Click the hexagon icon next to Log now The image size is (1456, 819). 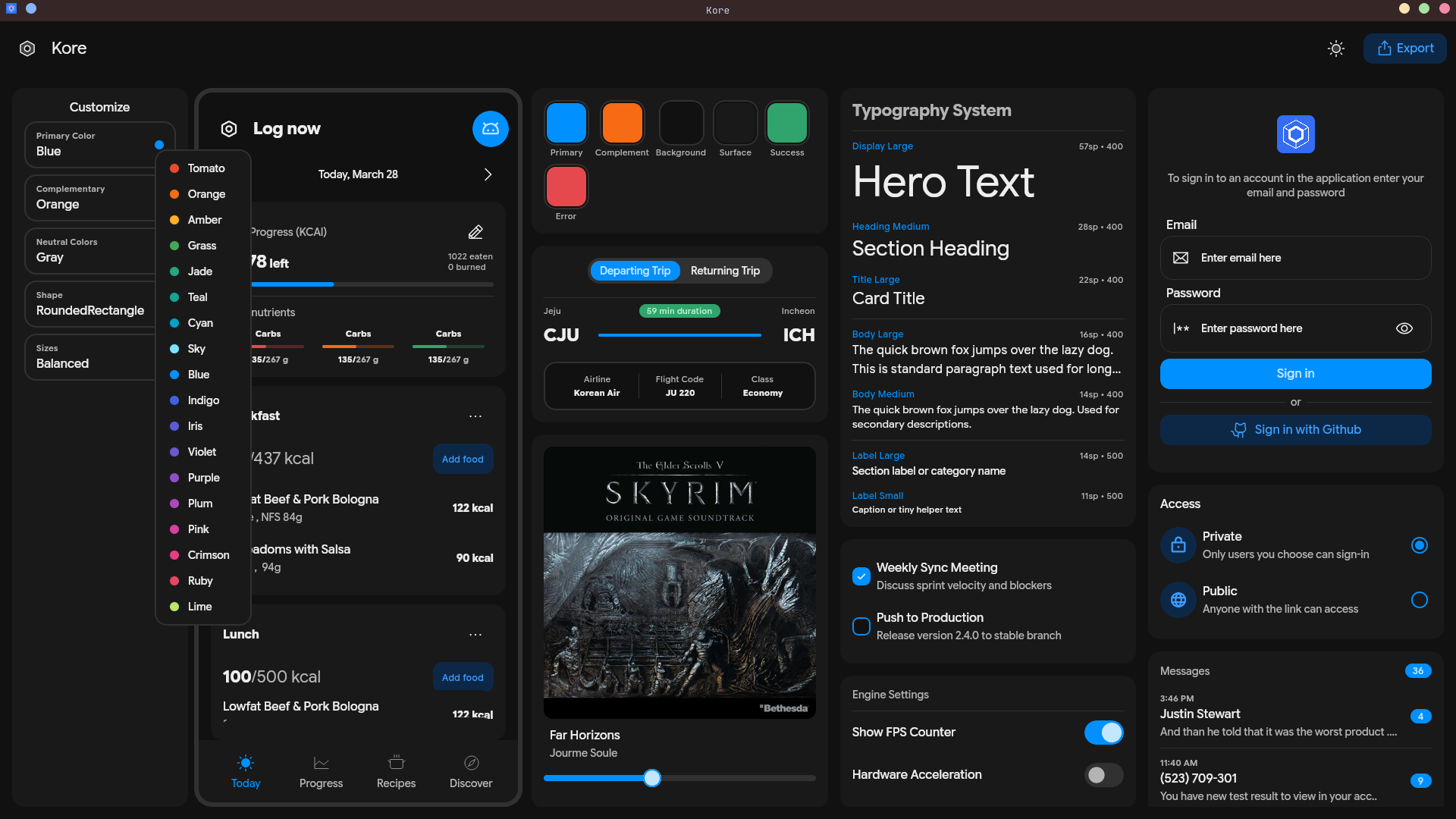pos(229,129)
